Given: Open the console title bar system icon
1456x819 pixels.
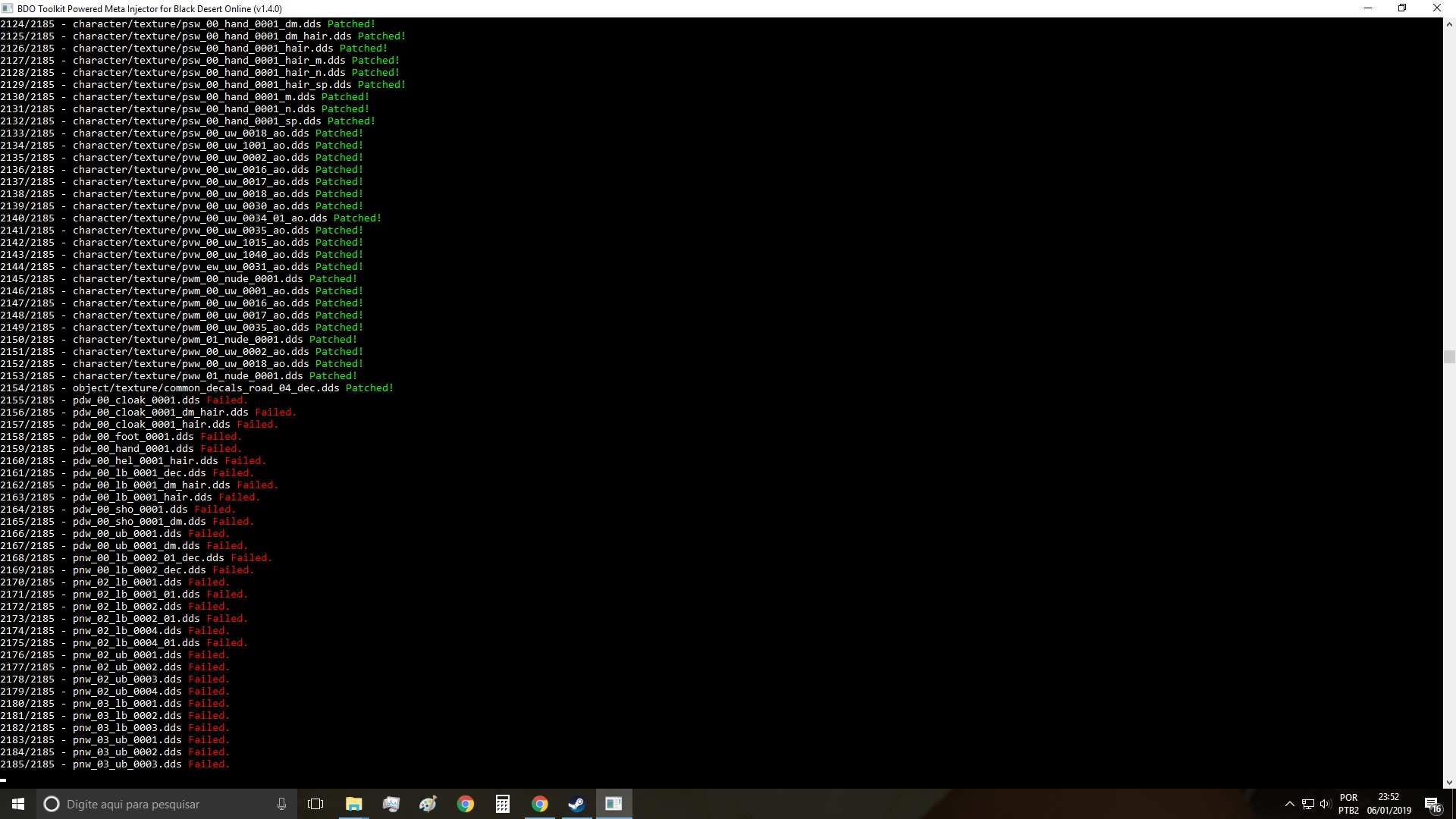Looking at the screenshot, I should [x=8, y=8].
